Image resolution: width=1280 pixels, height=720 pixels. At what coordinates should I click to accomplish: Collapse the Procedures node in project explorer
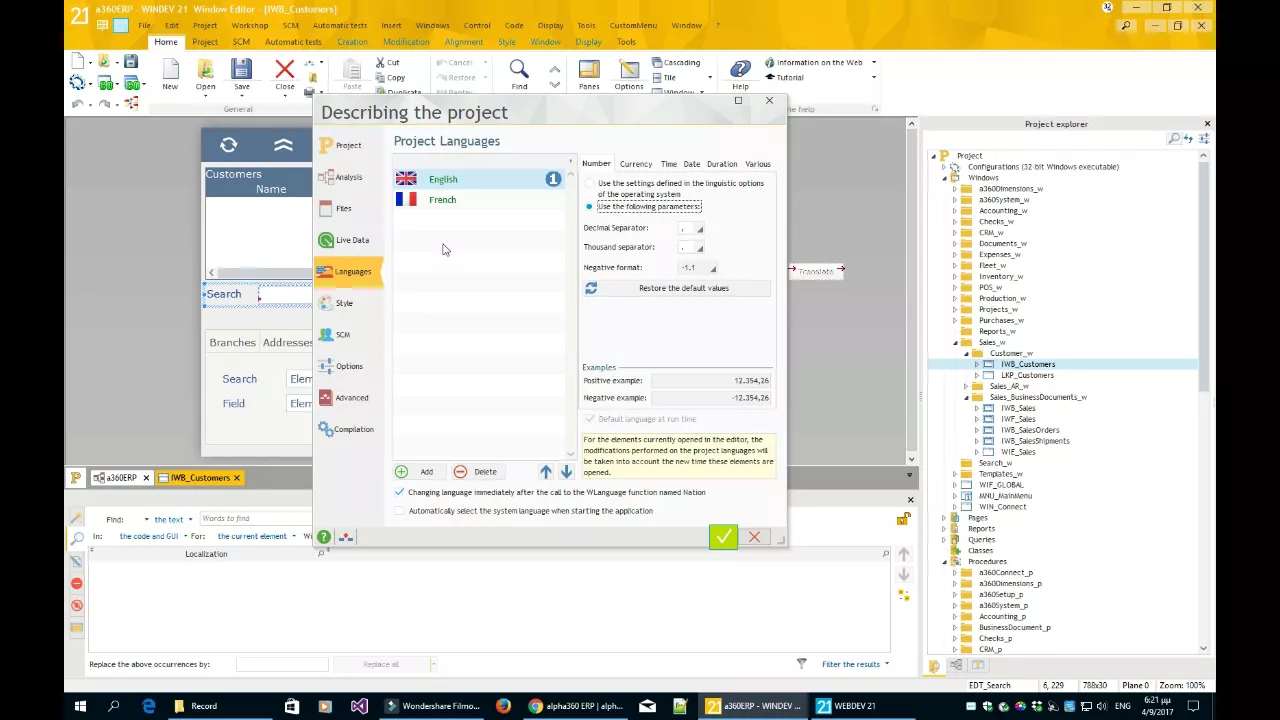(x=944, y=561)
